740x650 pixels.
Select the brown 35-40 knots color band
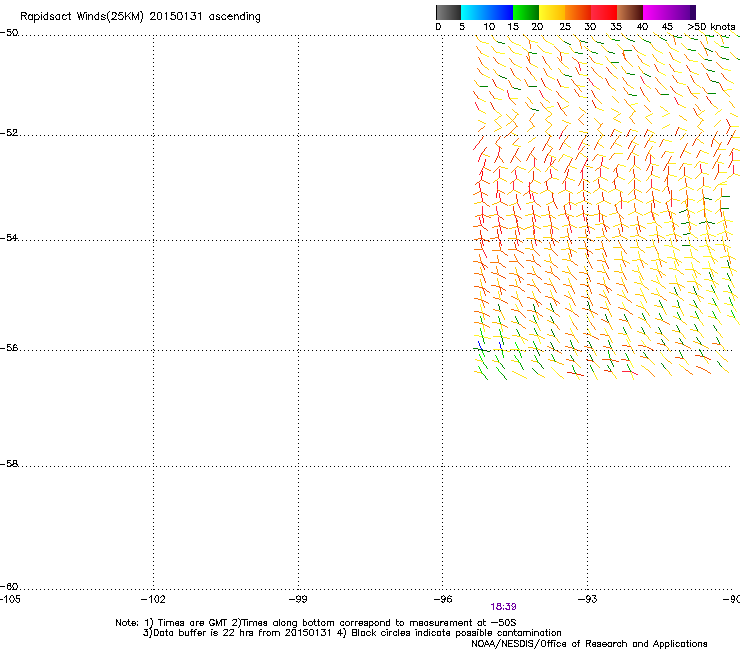(x=630, y=12)
